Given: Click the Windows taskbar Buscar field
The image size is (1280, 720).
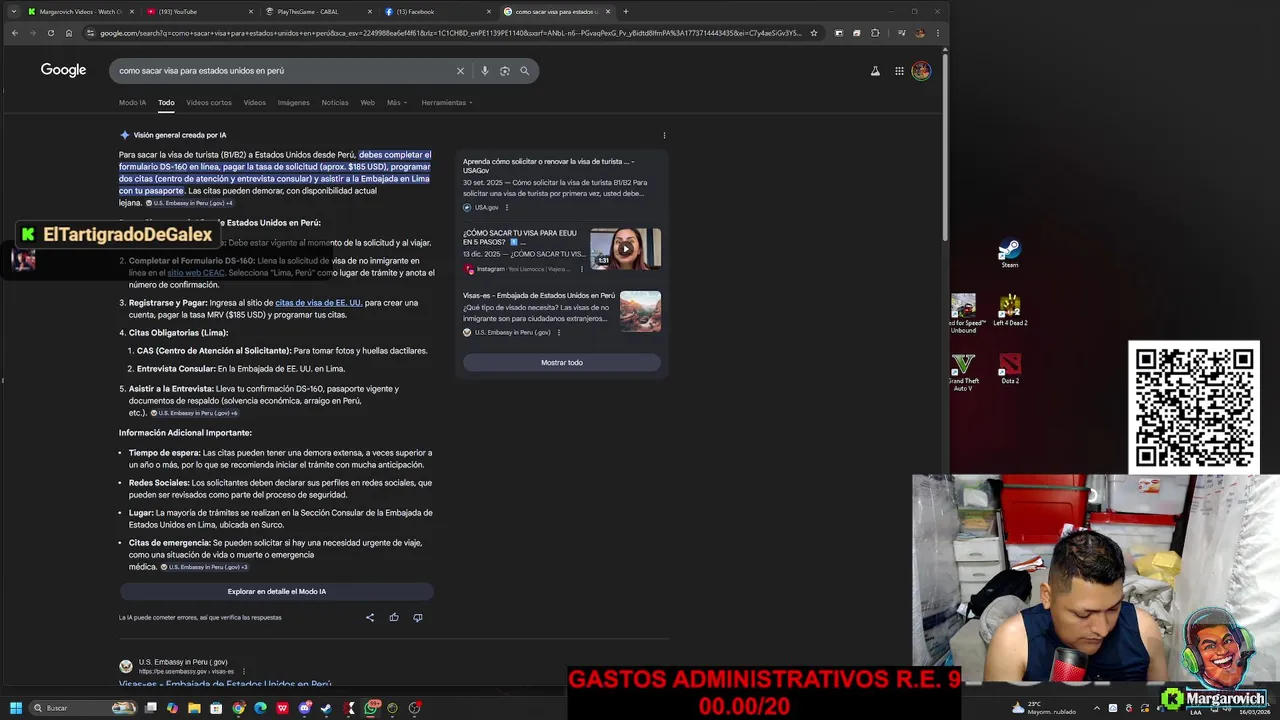Looking at the screenshot, I should (x=82, y=708).
